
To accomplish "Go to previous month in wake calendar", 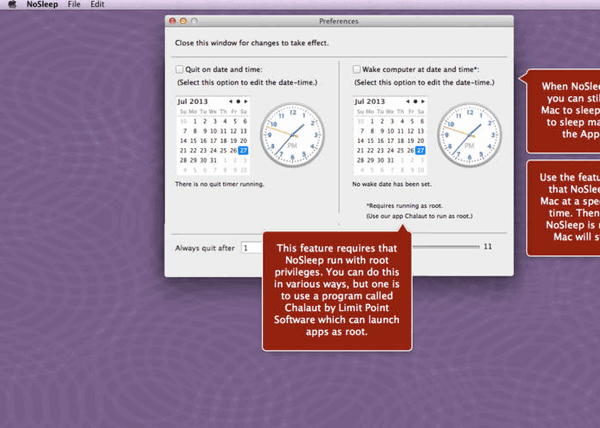I will pyautogui.click(x=408, y=101).
